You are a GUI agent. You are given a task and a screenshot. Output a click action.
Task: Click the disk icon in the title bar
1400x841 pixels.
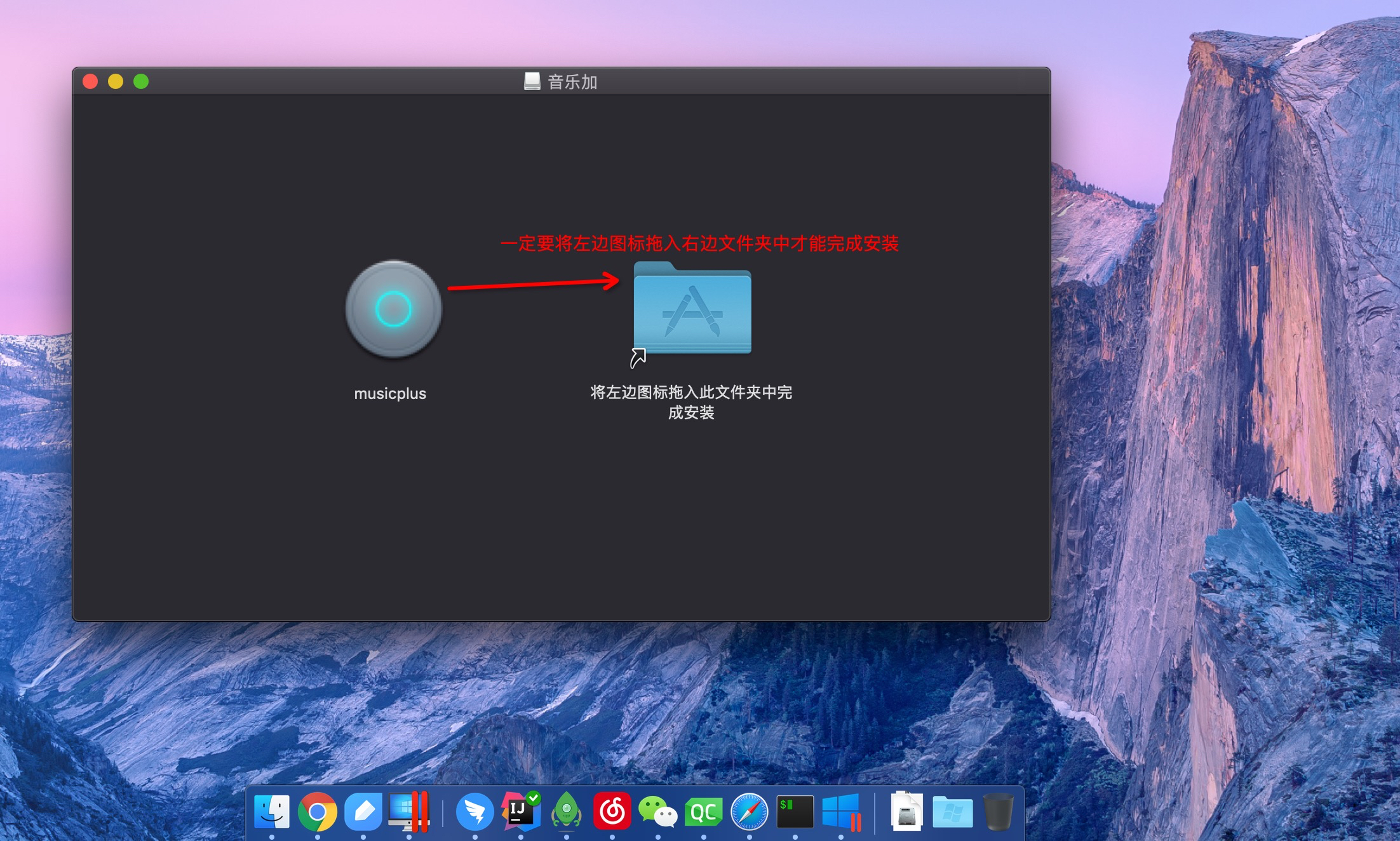pos(532,81)
